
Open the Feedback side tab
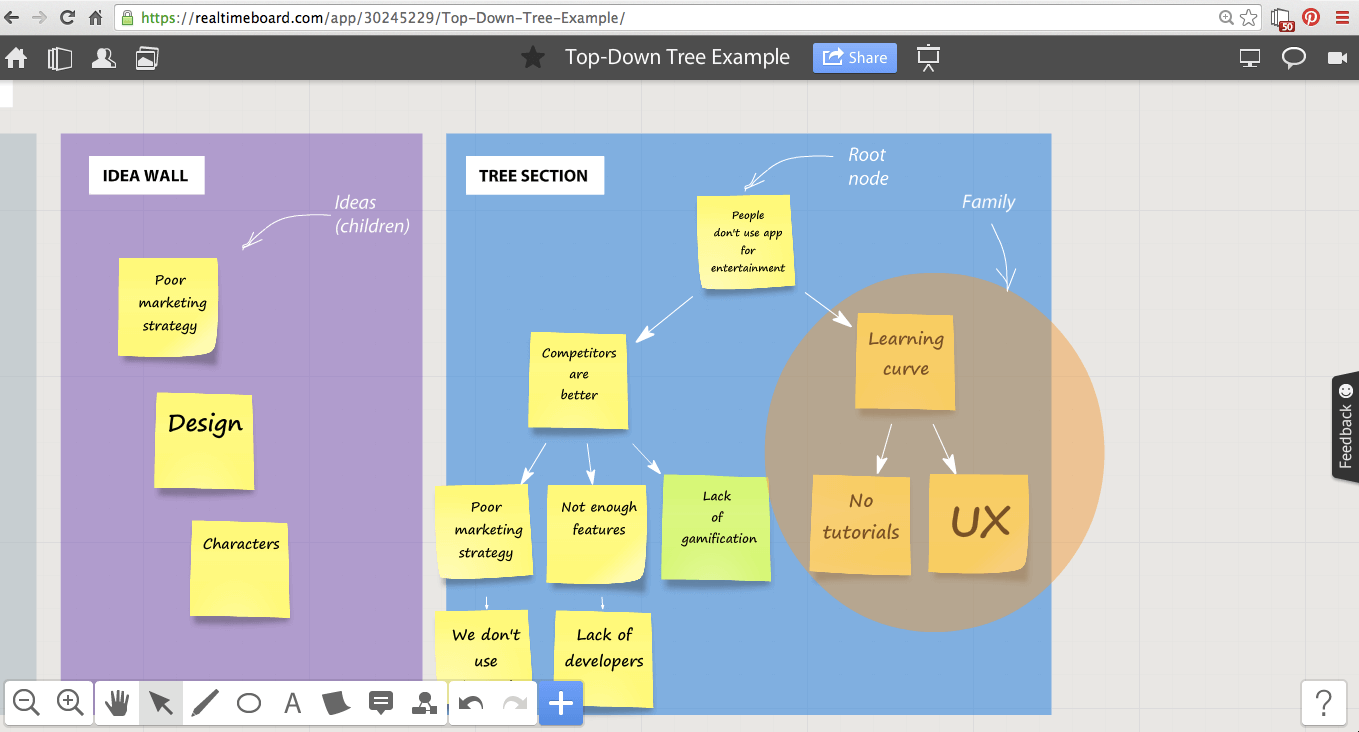click(x=1346, y=427)
